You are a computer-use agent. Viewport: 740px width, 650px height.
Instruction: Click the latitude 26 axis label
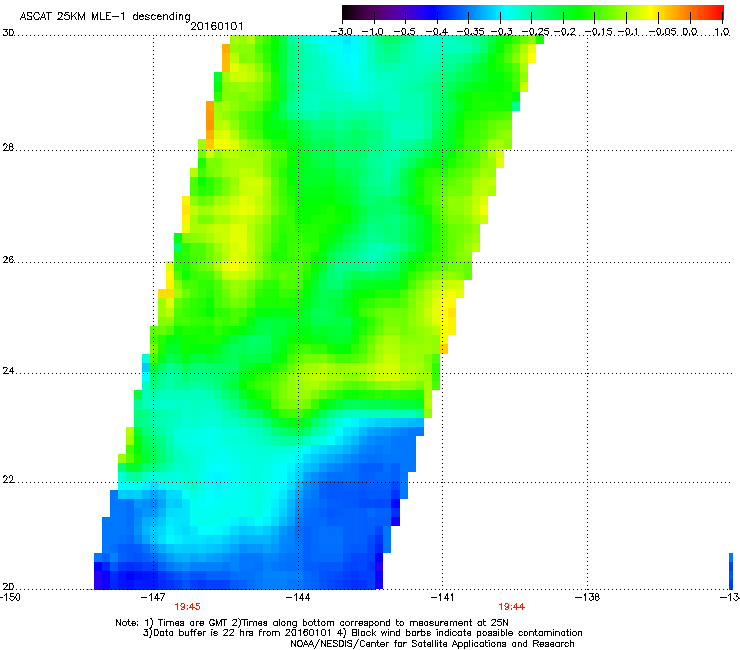8,260
